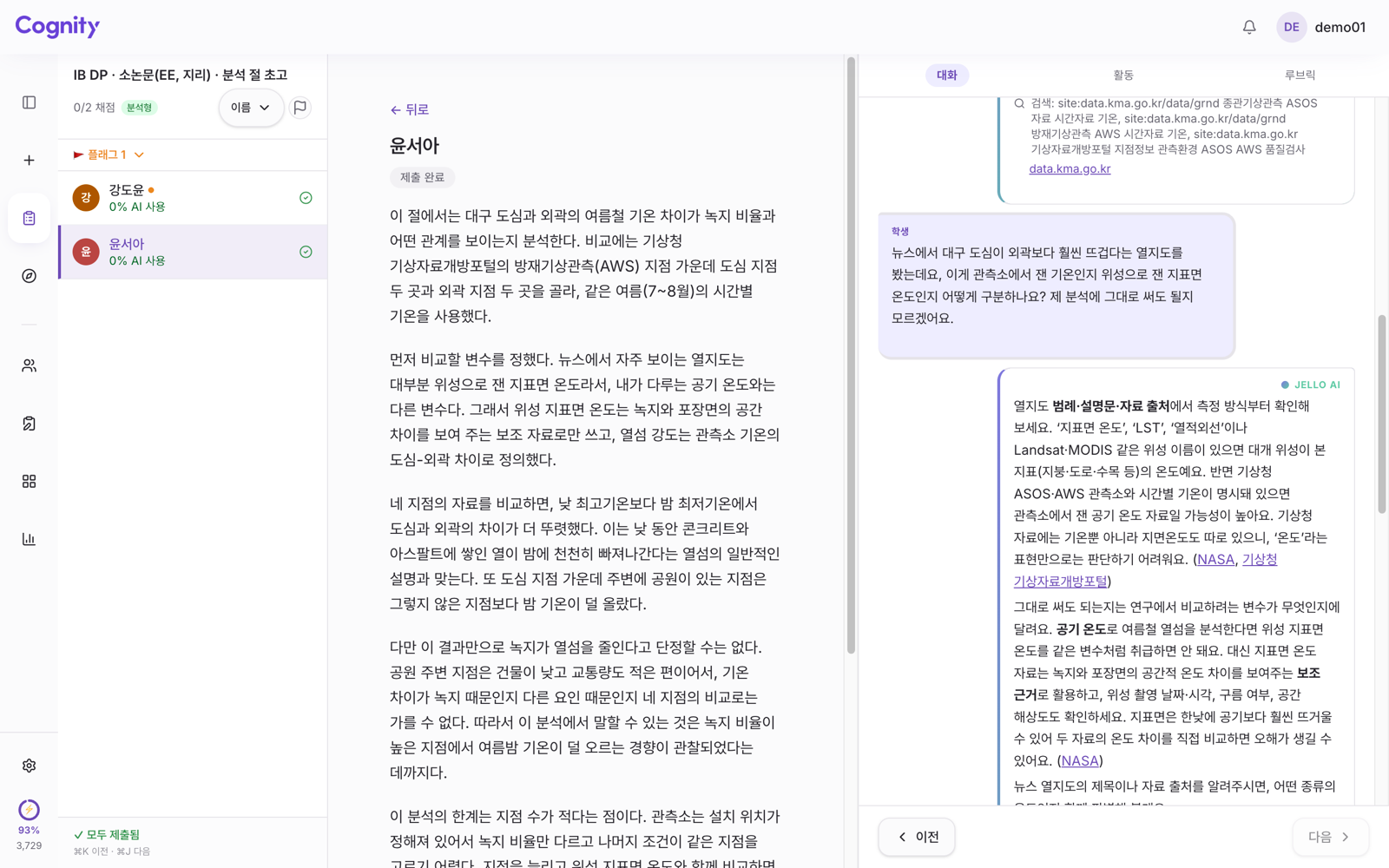Click the JELLO AI label

click(x=1310, y=385)
